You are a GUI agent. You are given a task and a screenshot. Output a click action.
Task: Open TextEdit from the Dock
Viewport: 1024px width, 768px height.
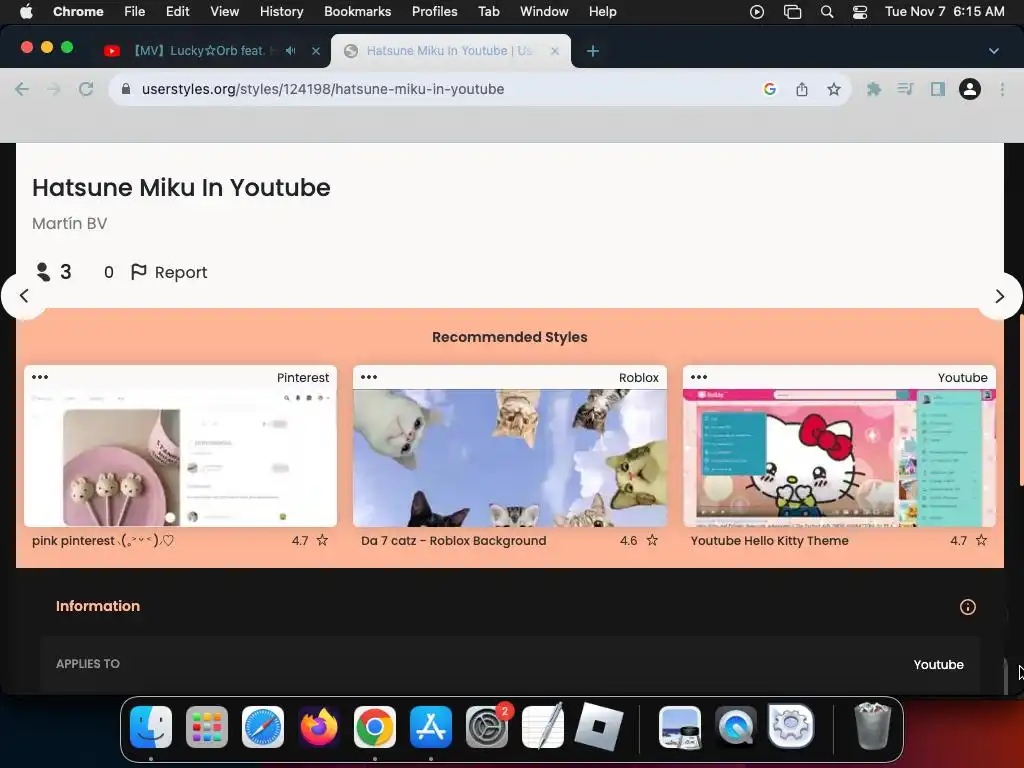(543, 727)
